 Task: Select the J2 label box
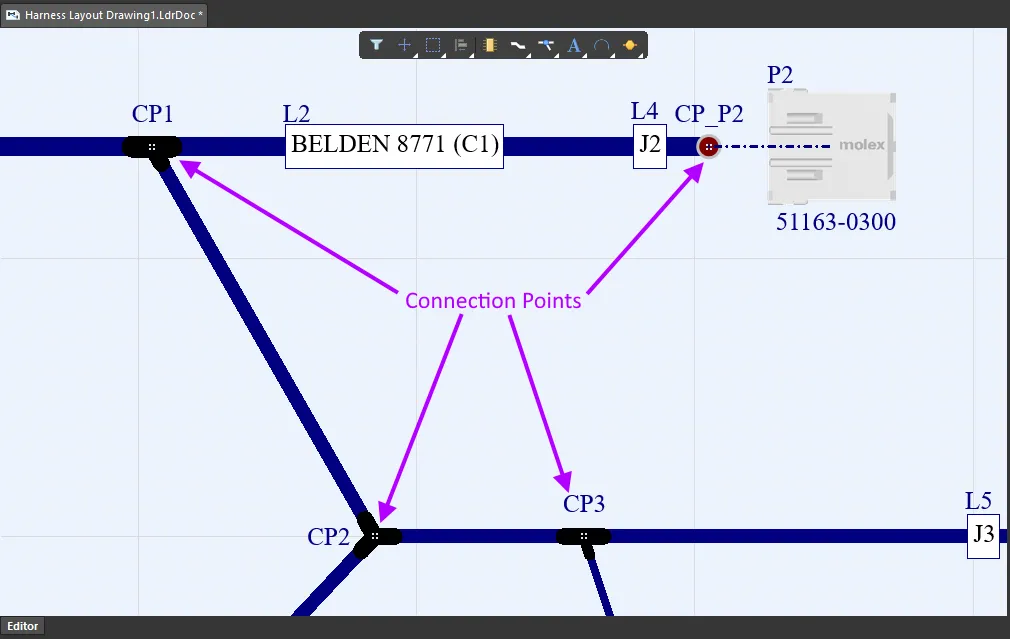pyautogui.click(x=649, y=146)
